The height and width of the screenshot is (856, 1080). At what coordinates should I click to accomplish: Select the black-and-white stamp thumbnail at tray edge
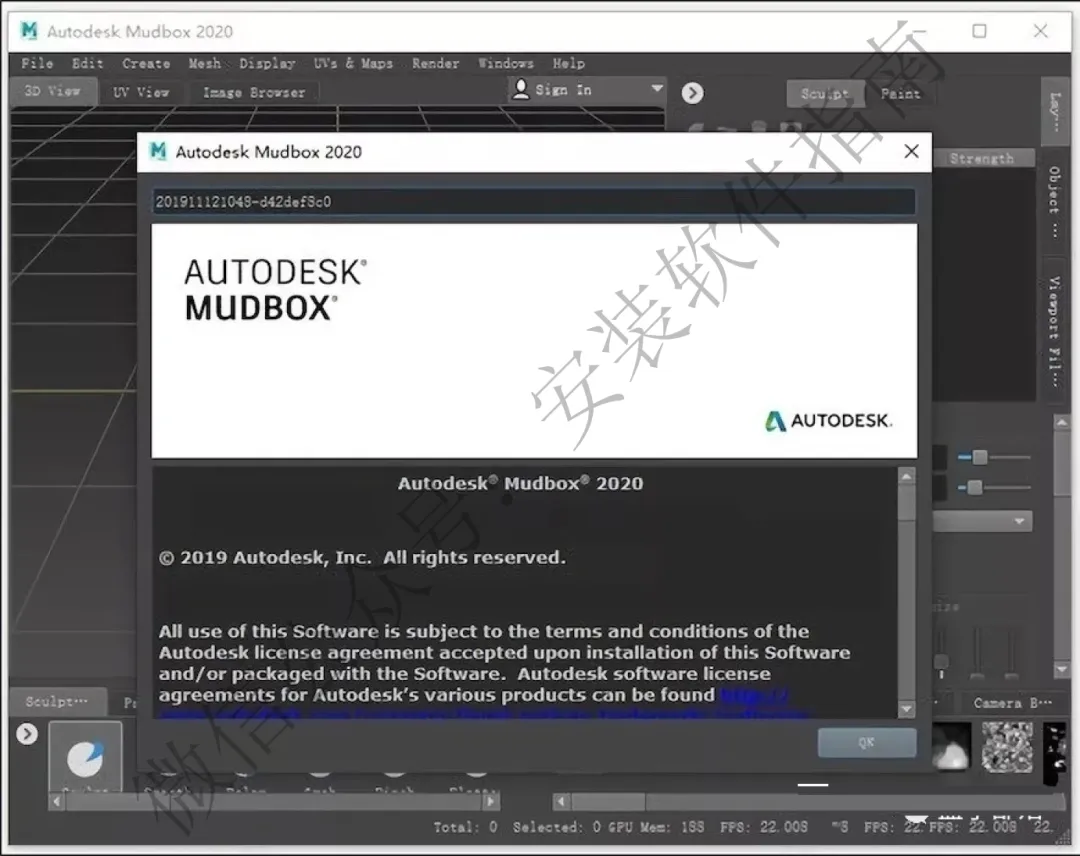[1055, 754]
